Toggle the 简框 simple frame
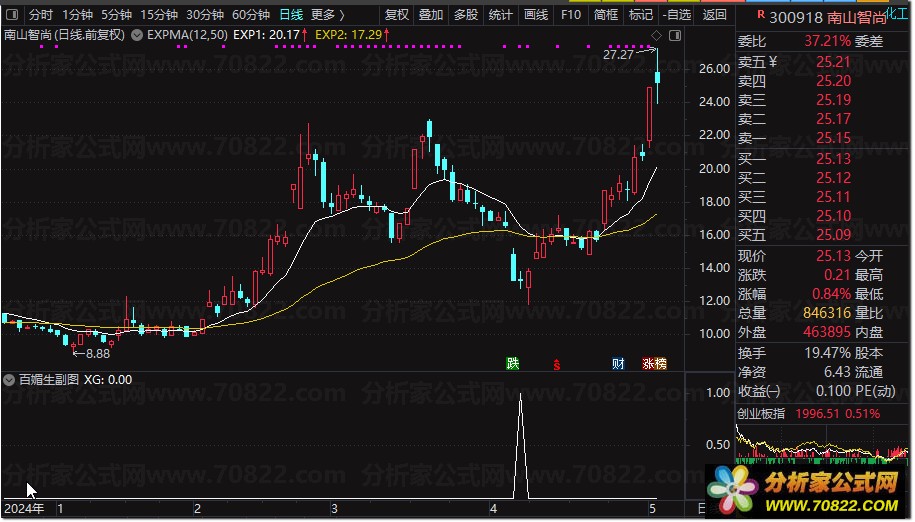This screenshot has width=915, height=522. [606, 15]
